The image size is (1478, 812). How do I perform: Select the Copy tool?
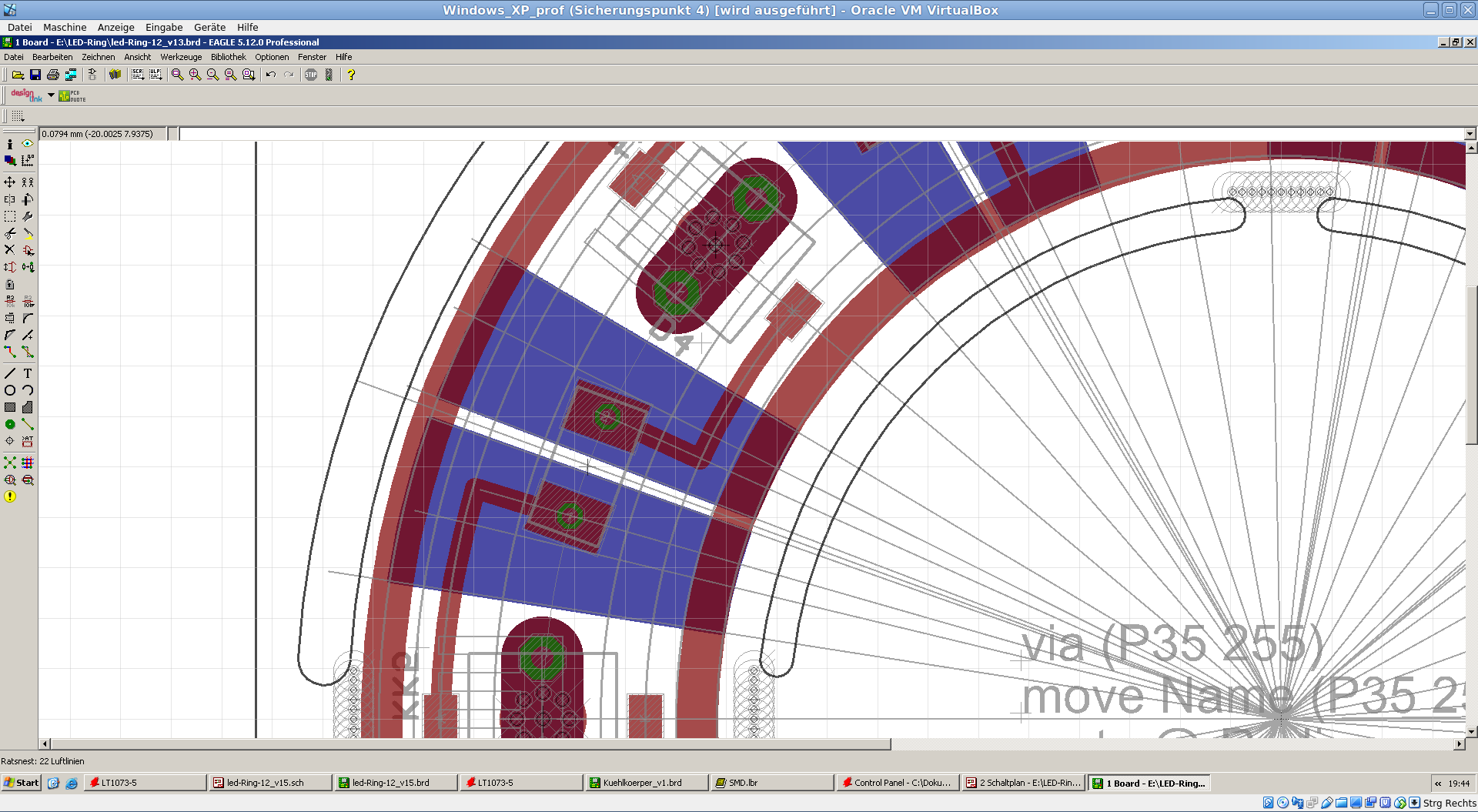(28, 182)
